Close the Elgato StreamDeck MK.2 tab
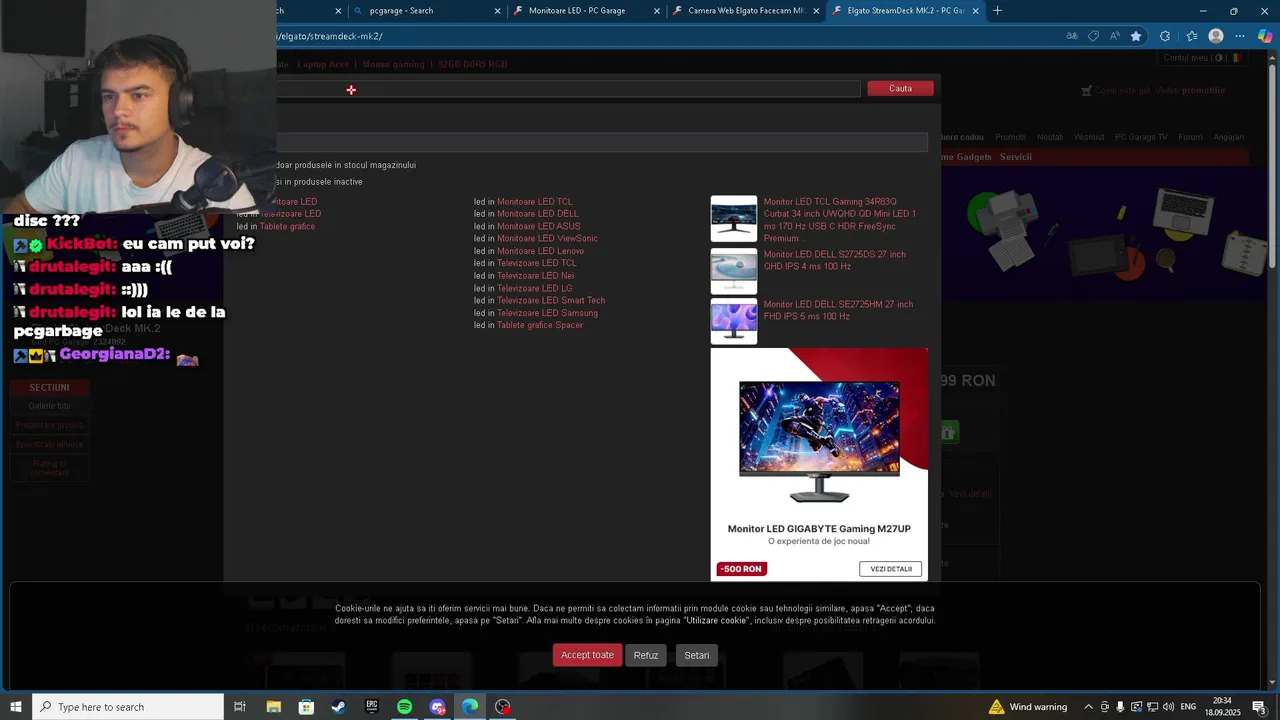The width and height of the screenshot is (1280, 720). (975, 11)
